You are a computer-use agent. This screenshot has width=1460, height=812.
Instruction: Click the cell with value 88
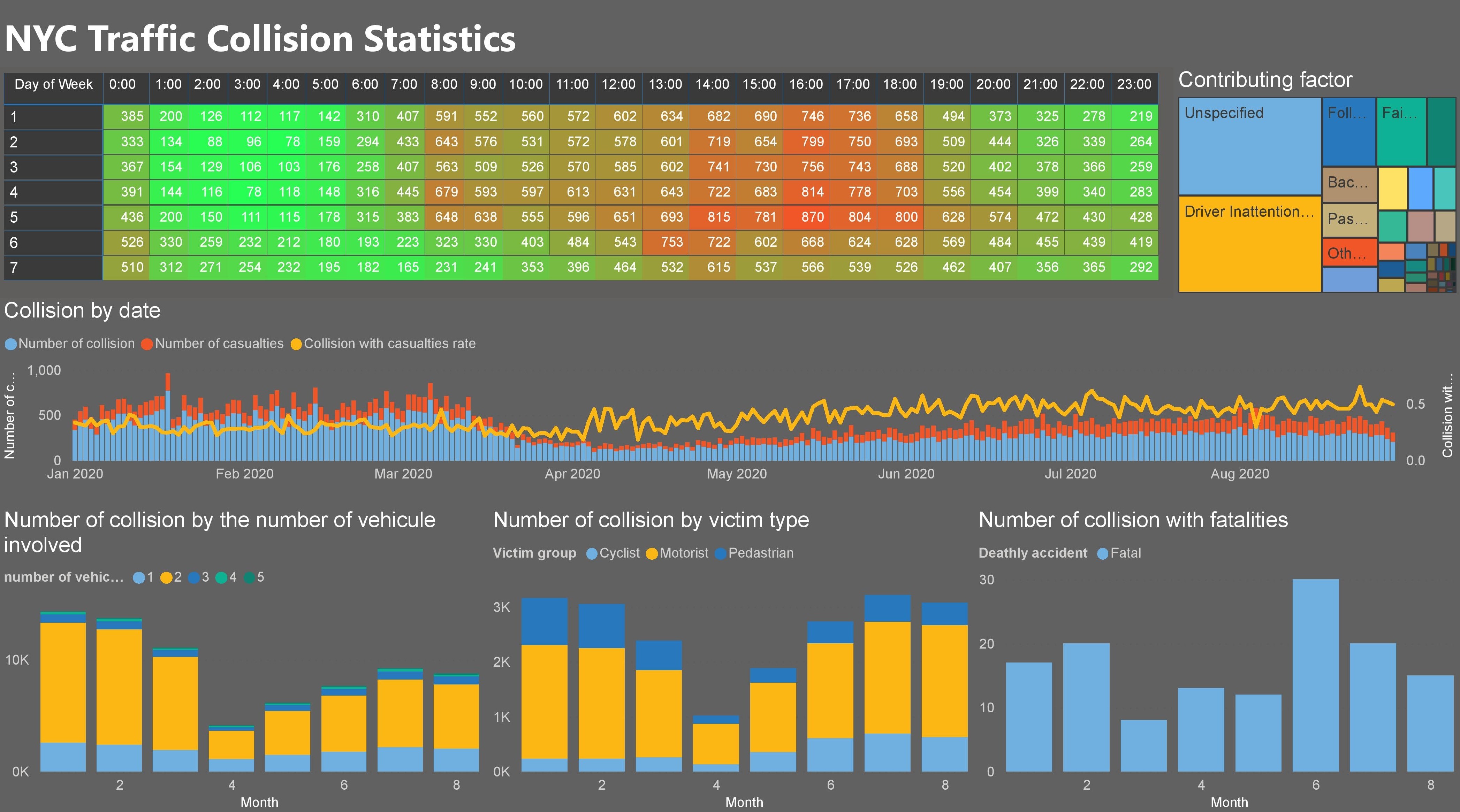click(208, 141)
